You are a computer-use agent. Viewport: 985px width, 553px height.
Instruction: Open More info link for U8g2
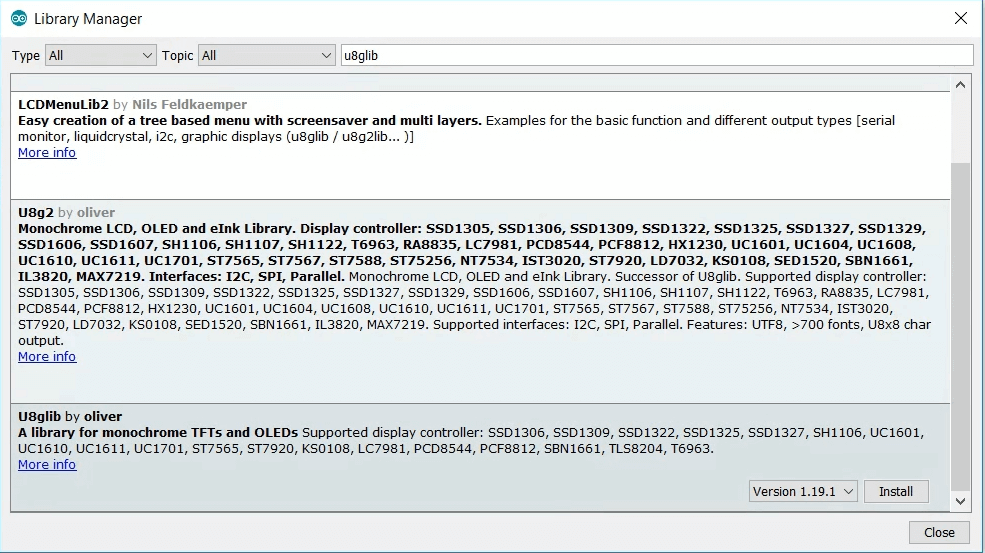click(x=47, y=356)
